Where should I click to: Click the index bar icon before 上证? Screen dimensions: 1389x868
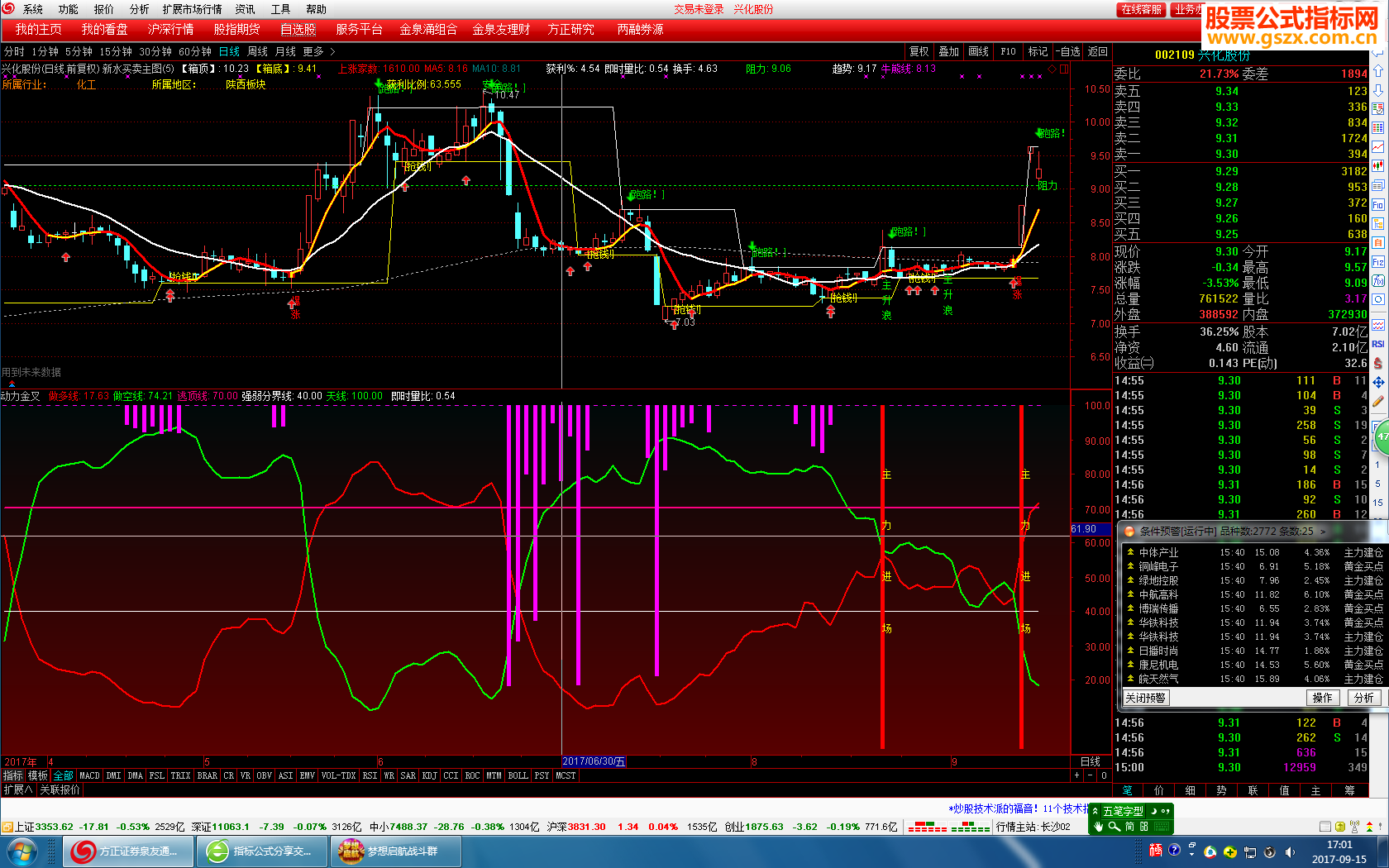point(7,827)
